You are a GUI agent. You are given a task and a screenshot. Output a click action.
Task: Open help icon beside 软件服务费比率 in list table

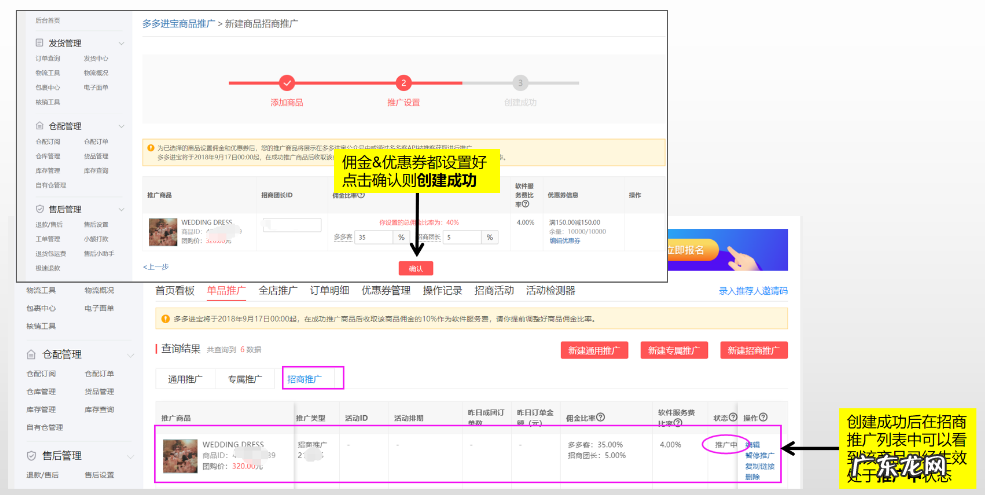680,423
